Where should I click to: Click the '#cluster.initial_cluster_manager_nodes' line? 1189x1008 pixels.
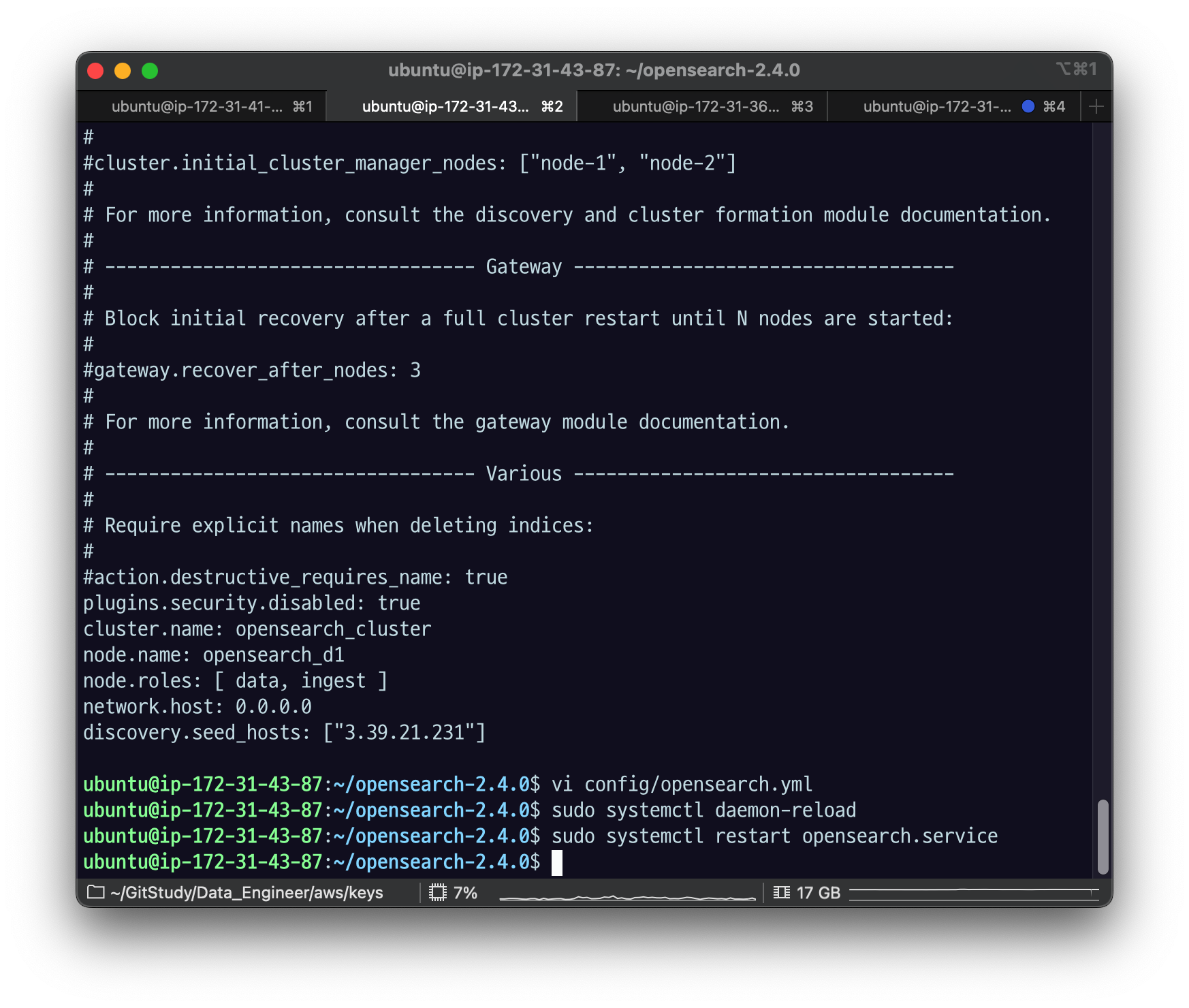pos(409,163)
